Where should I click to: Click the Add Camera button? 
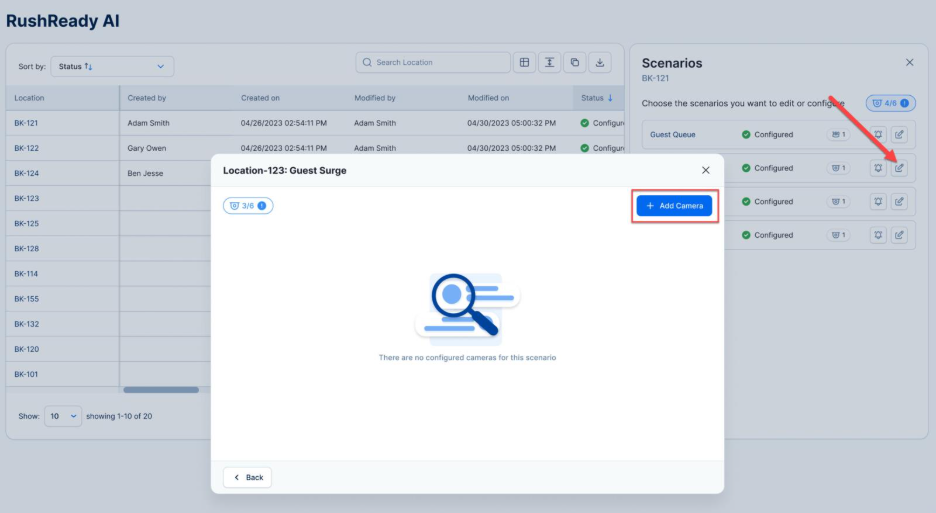tap(674, 205)
